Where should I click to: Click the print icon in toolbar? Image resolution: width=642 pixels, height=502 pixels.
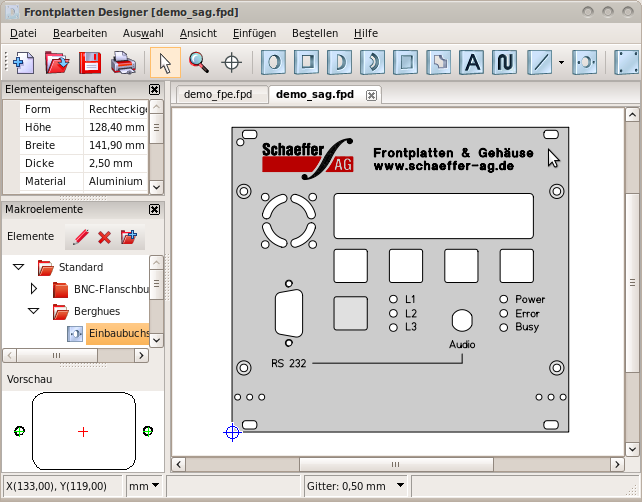[123, 62]
